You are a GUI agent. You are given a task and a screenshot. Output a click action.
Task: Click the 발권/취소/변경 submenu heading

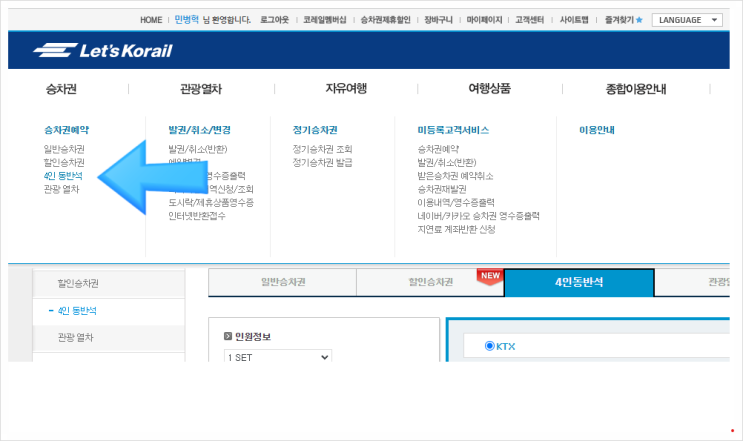click(199, 130)
